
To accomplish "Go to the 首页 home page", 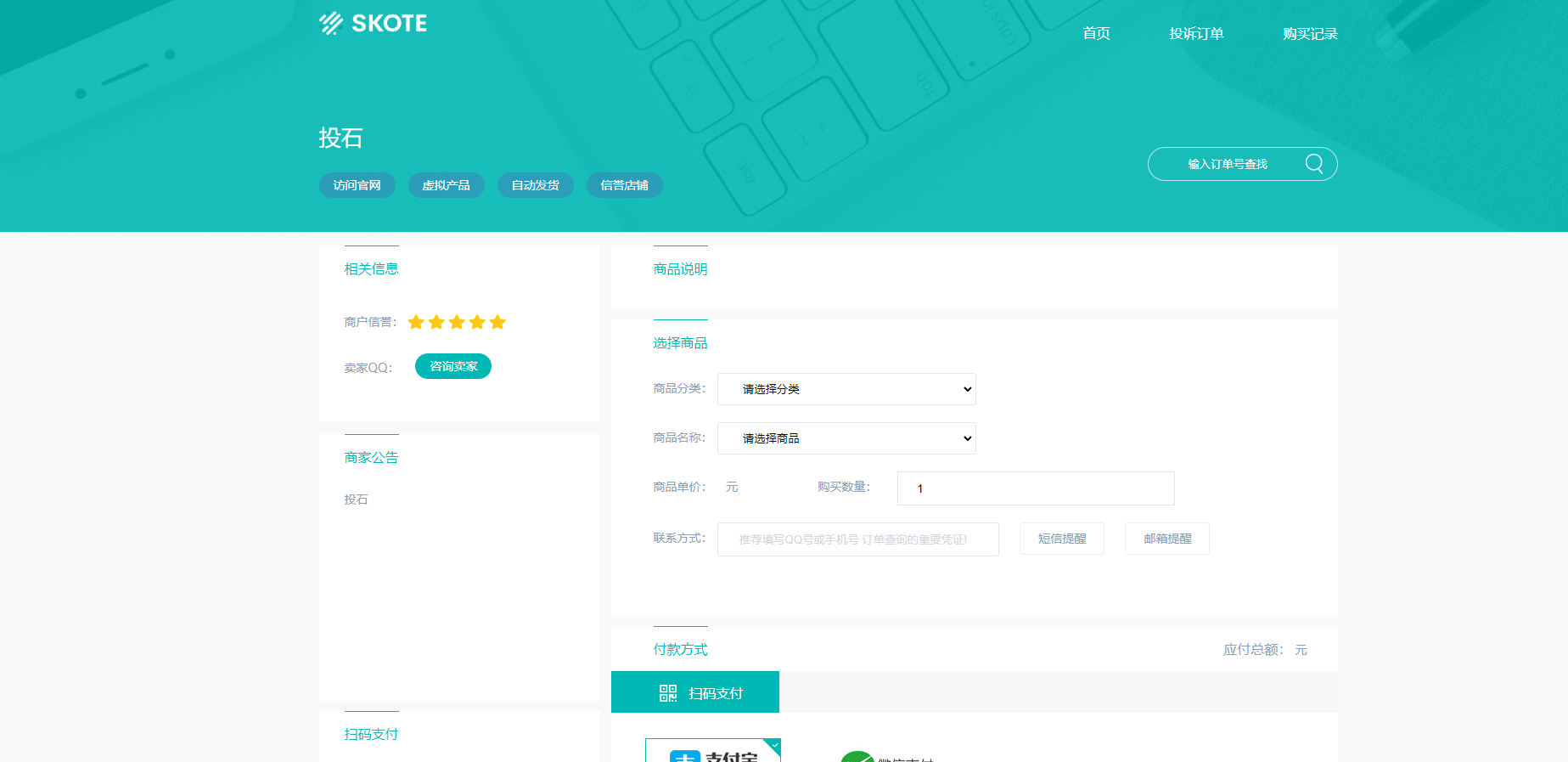I will (1096, 34).
